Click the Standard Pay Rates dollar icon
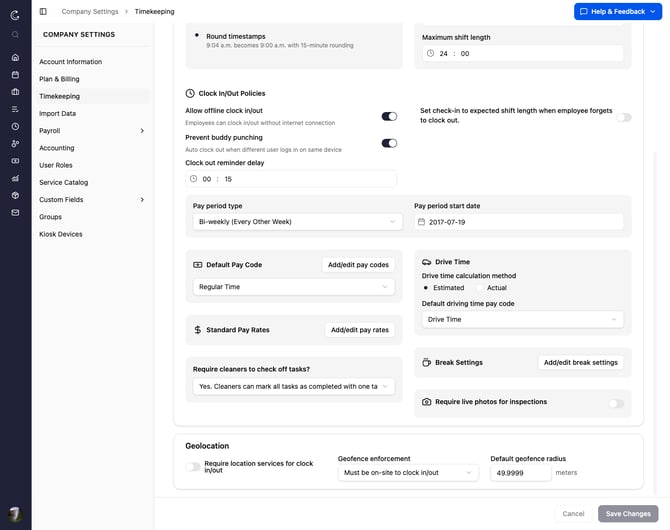This screenshot has width=670, height=530. pyautogui.click(x=197, y=330)
